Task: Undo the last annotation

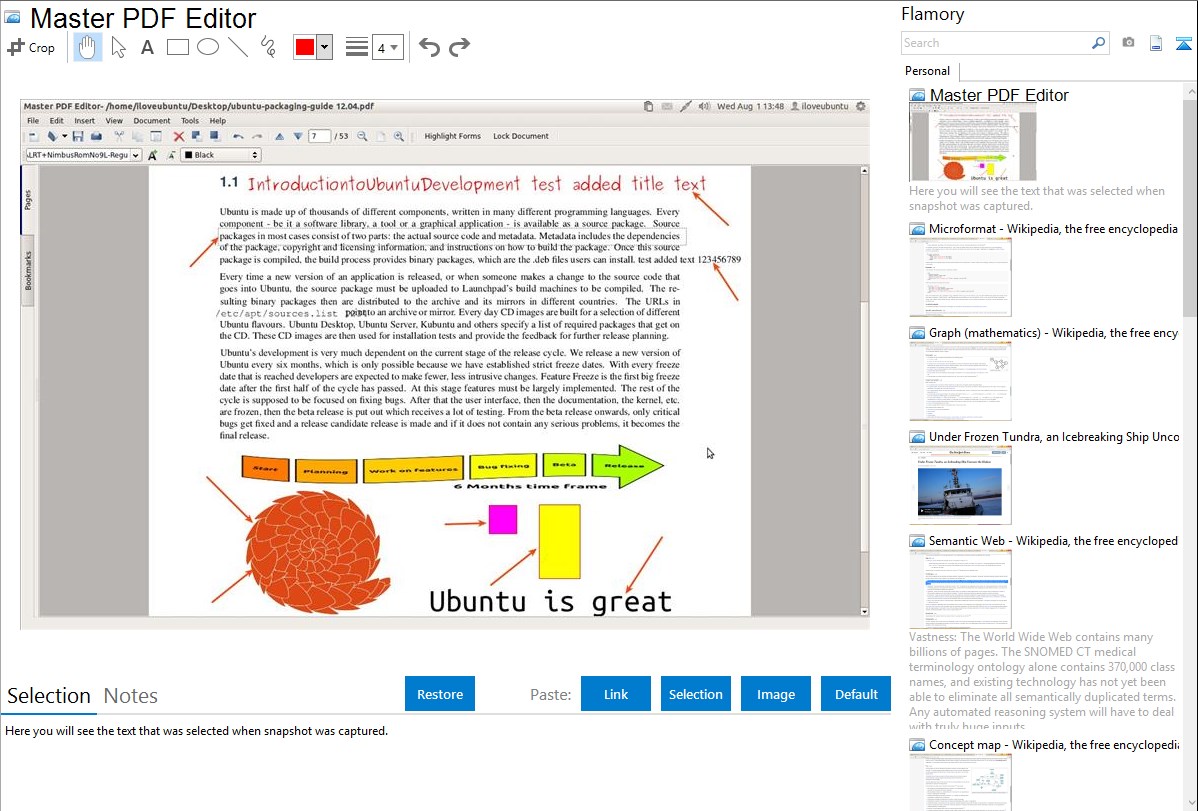Action: [429, 47]
